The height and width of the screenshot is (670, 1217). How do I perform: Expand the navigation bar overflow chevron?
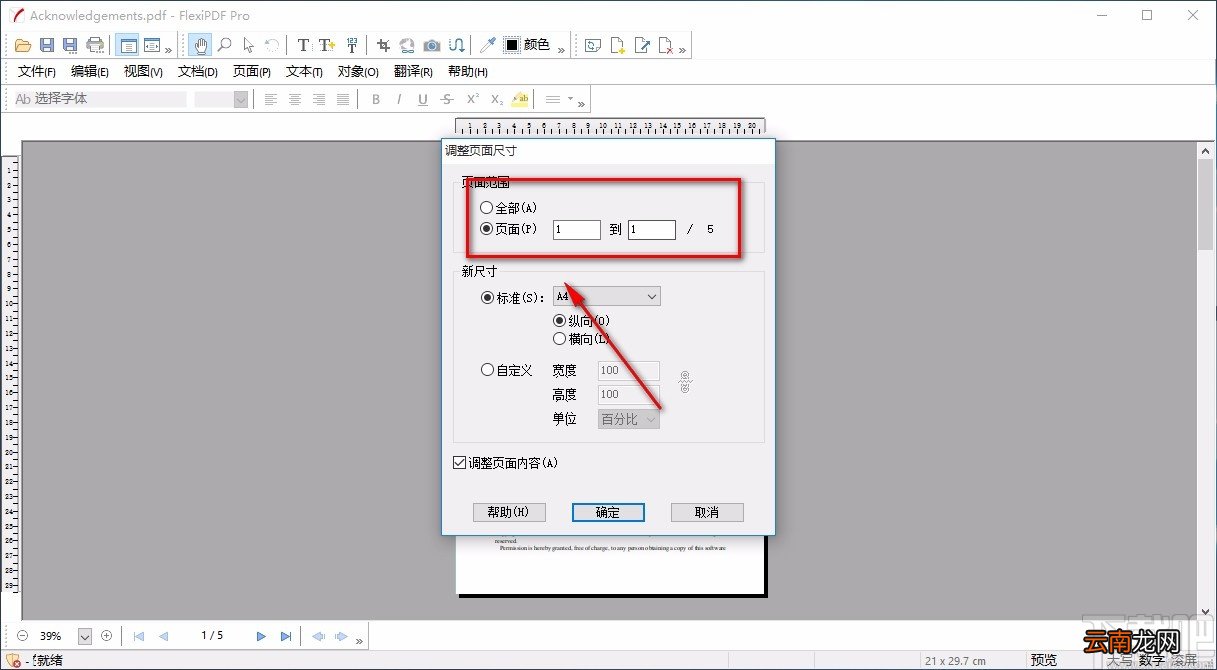358,640
